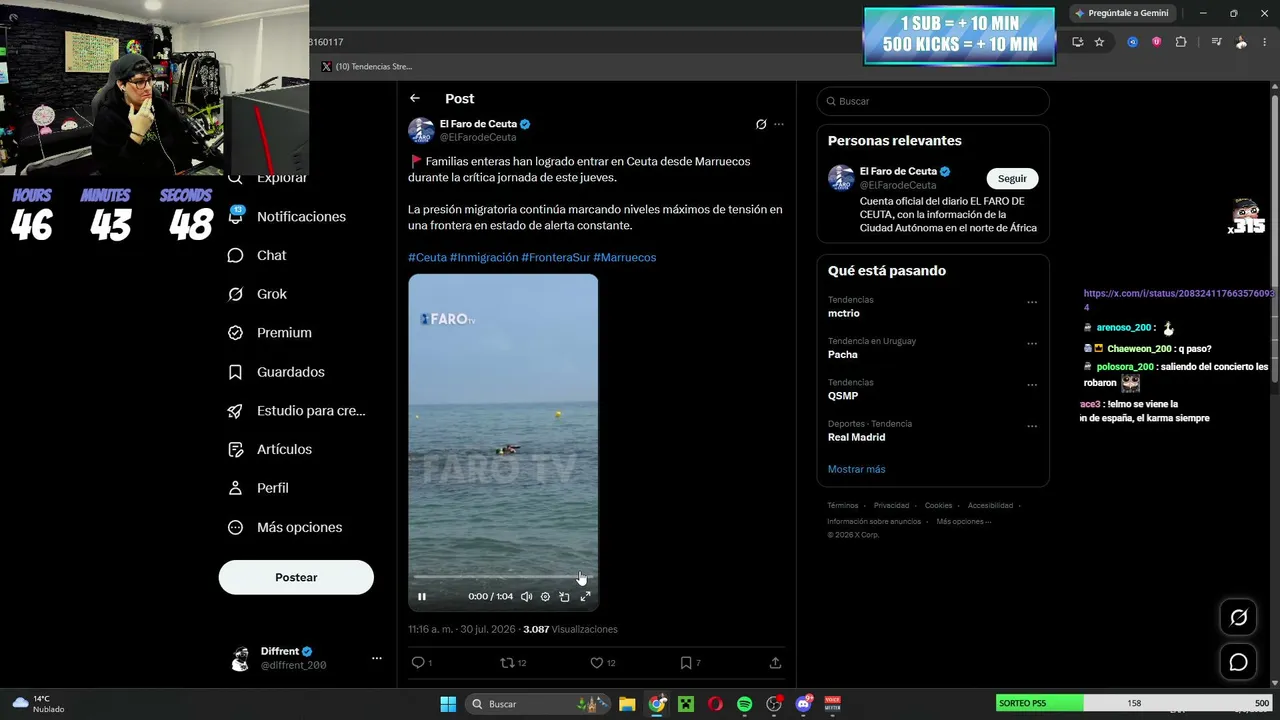Open Opera from taskbar
The image size is (1280, 720).
(x=715, y=704)
